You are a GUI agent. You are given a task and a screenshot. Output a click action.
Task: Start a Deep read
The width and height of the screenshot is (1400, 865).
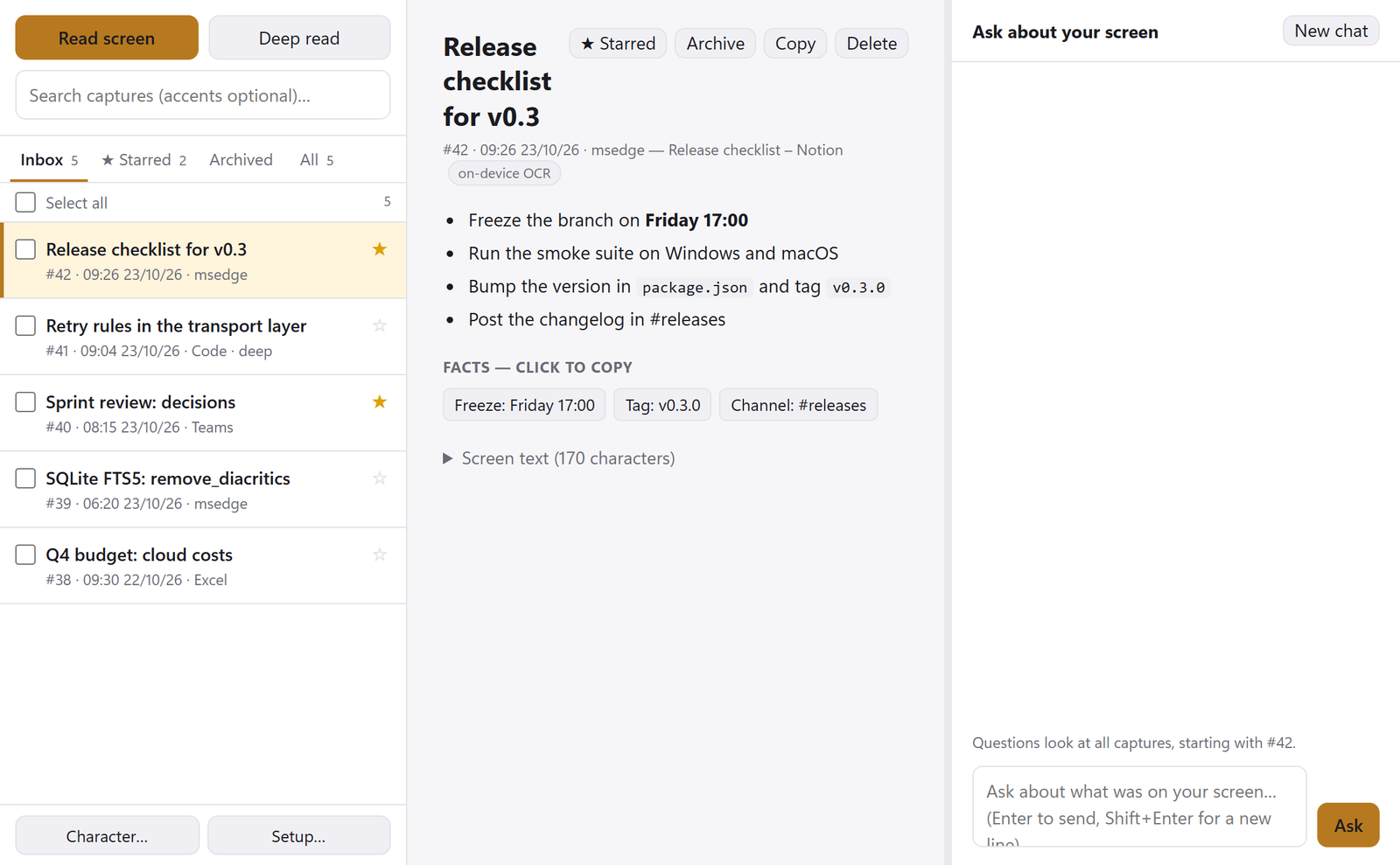(x=299, y=38)
